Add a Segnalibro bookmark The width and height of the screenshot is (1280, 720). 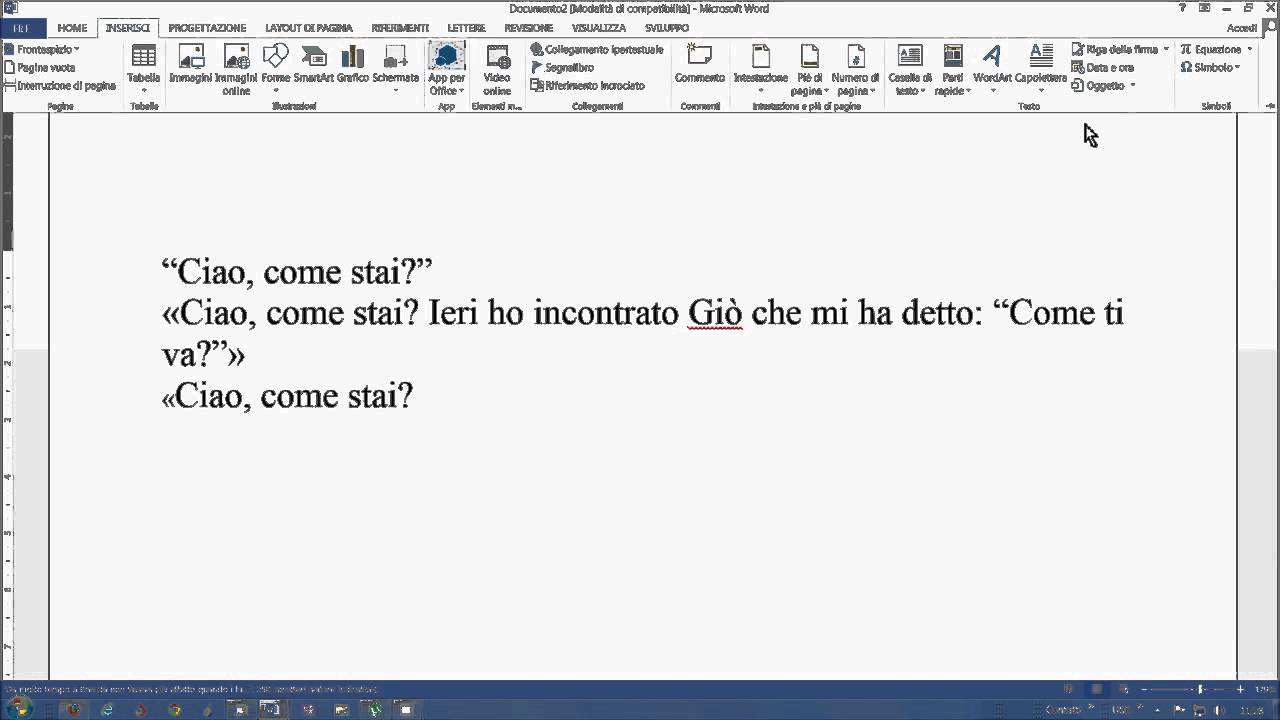[562, 67]
